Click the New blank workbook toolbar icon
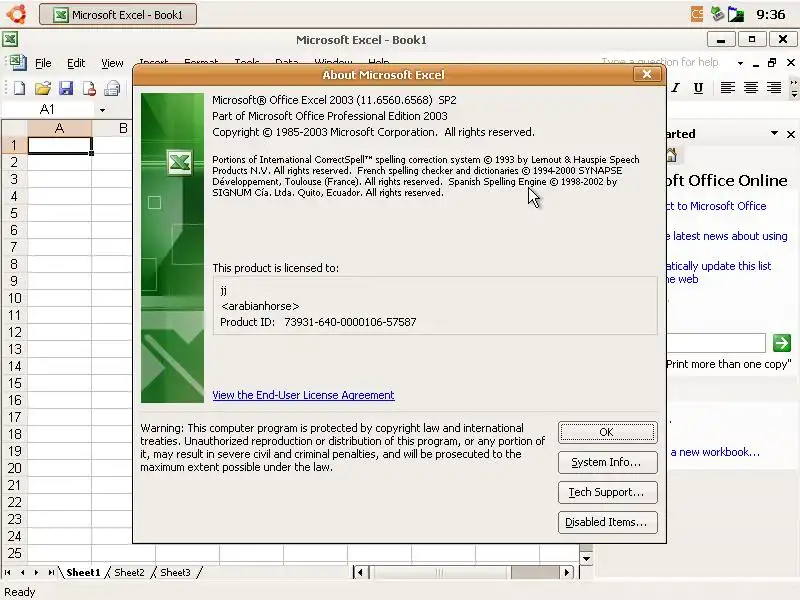This screenshot has width=800, height=600. pos(19,88)
